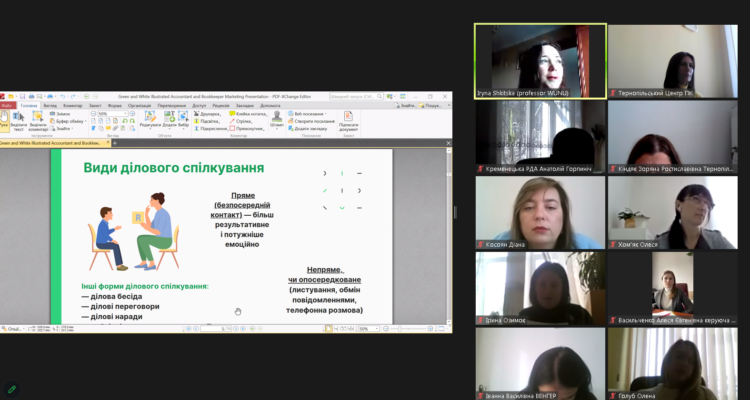Click the document vertical scrollbar
This screenshot has height=400, width=750.
[449, 236]
